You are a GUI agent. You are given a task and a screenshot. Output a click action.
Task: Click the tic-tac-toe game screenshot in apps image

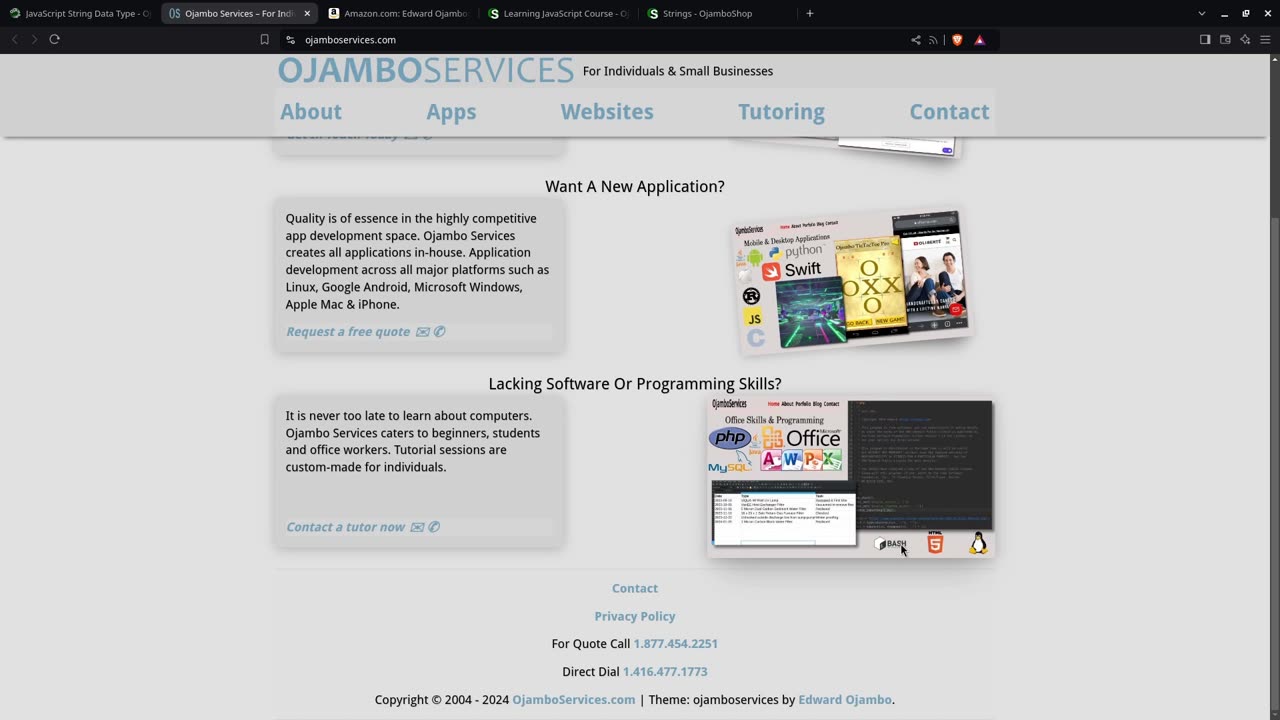(869, 289)
